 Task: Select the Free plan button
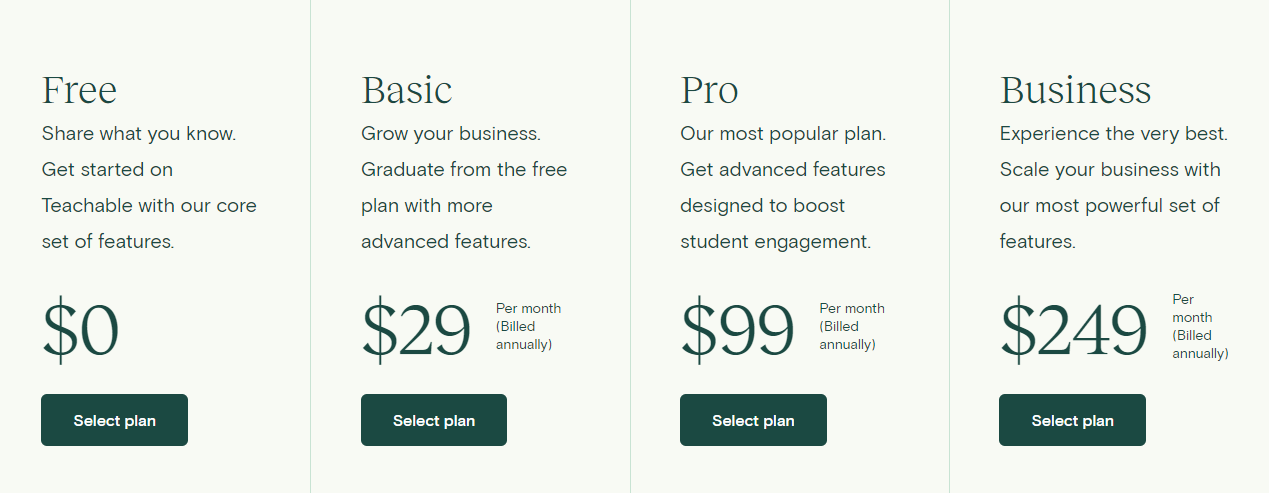pos(114,420)
